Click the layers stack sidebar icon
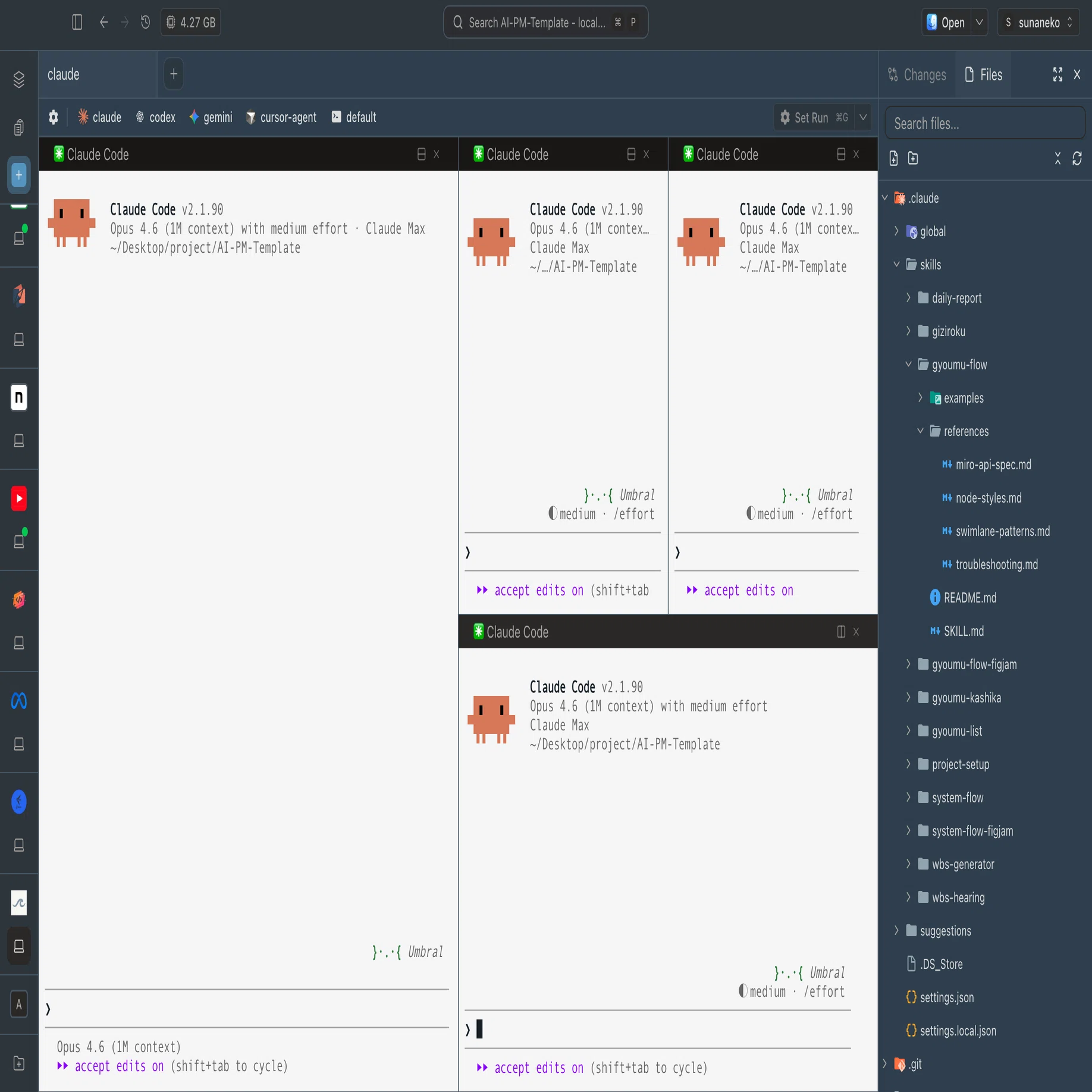Image resolution: width=1092 pixels, height=1092 pixels. [x=19, y=79]
